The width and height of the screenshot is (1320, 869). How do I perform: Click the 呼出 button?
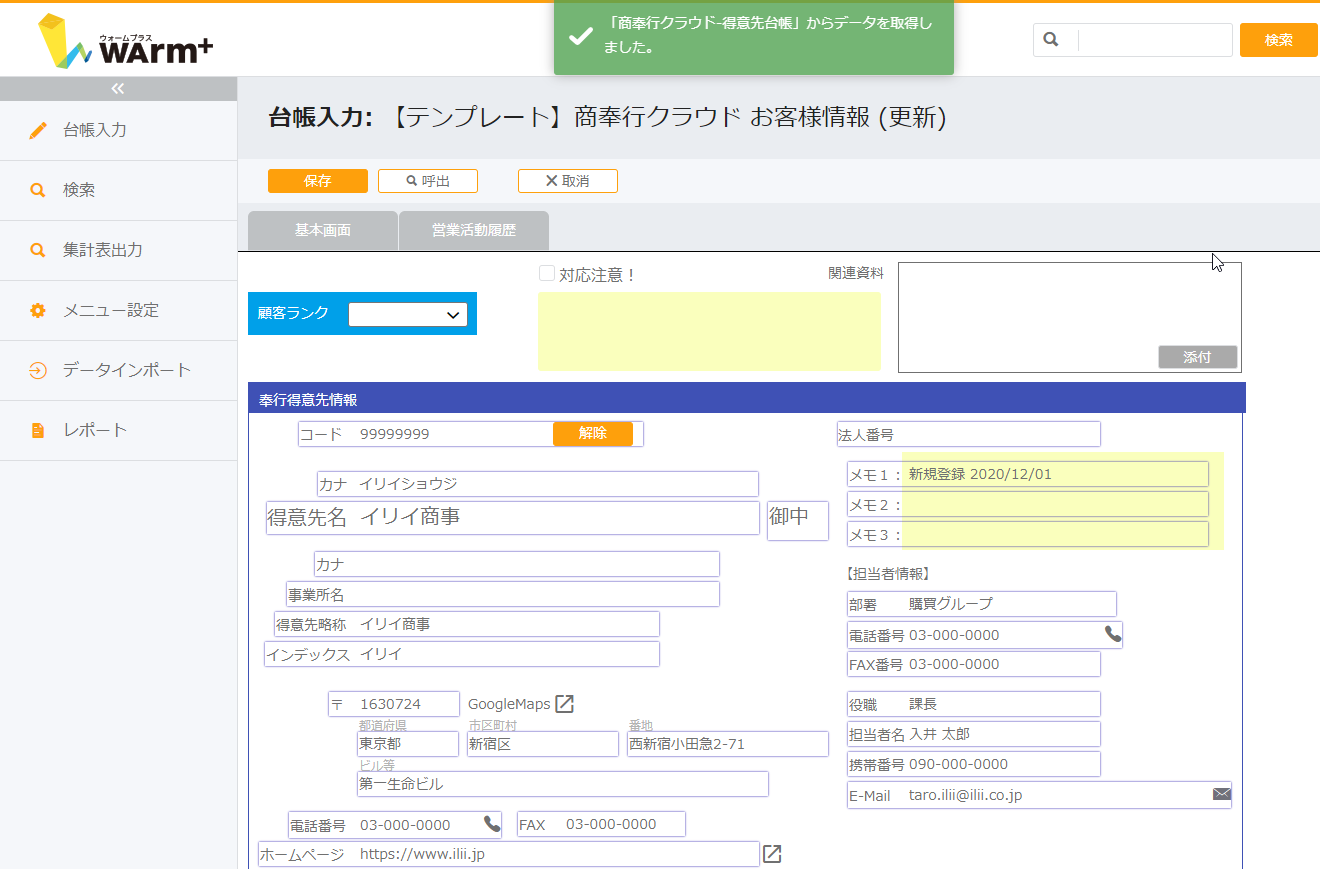pos(428,181)
